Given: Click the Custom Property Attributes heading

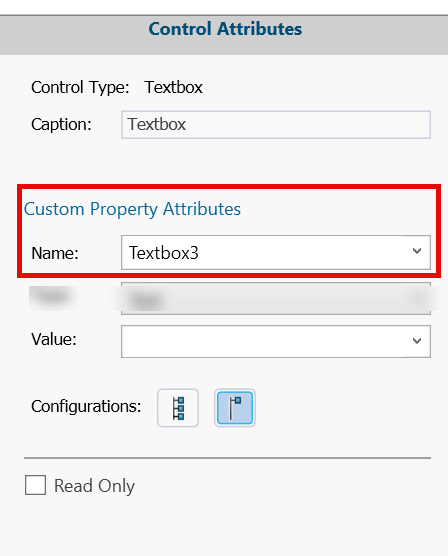Looking at the screenshot, I should (132, 209).
